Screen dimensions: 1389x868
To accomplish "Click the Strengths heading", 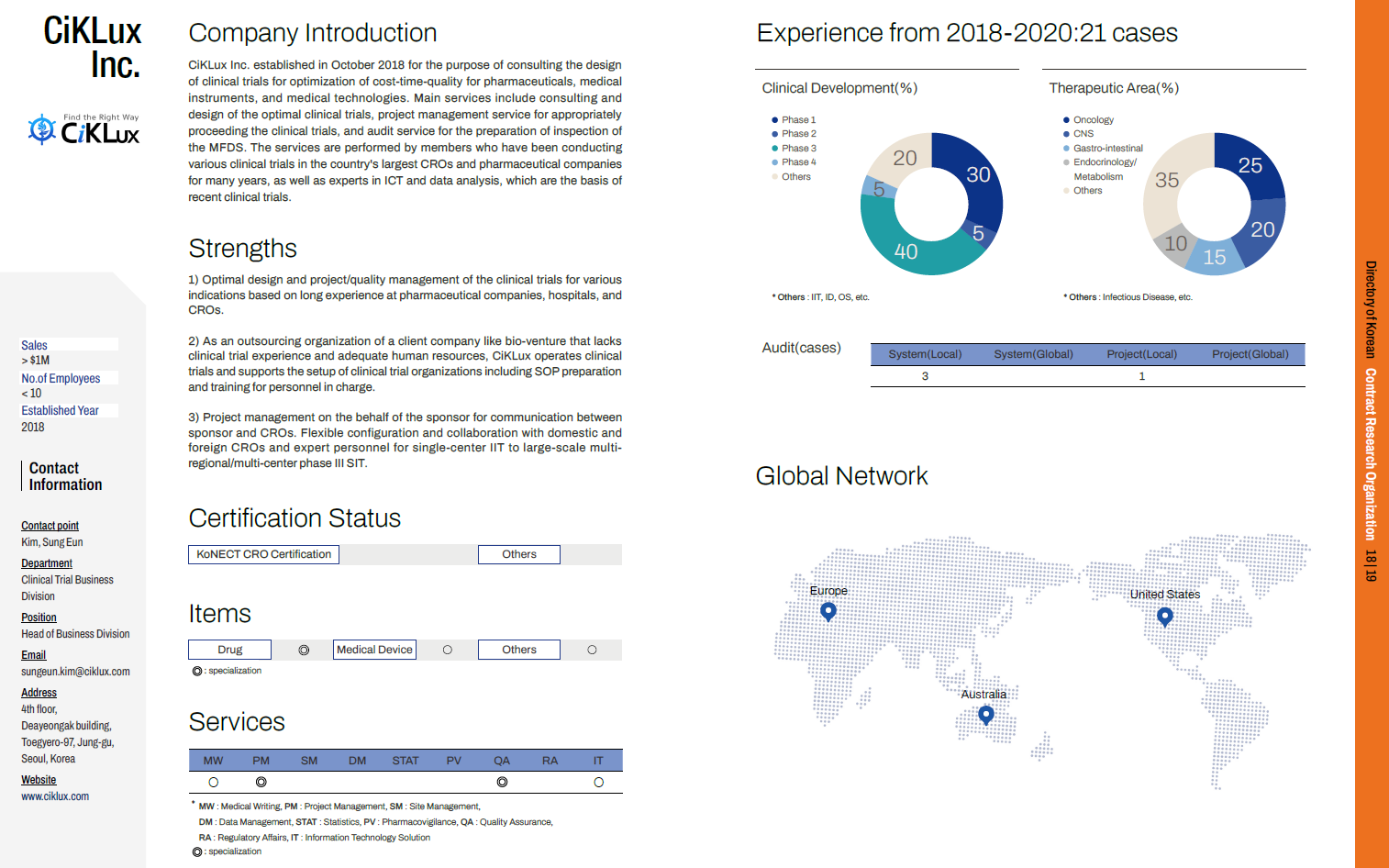I will click(x=242, y=249).
